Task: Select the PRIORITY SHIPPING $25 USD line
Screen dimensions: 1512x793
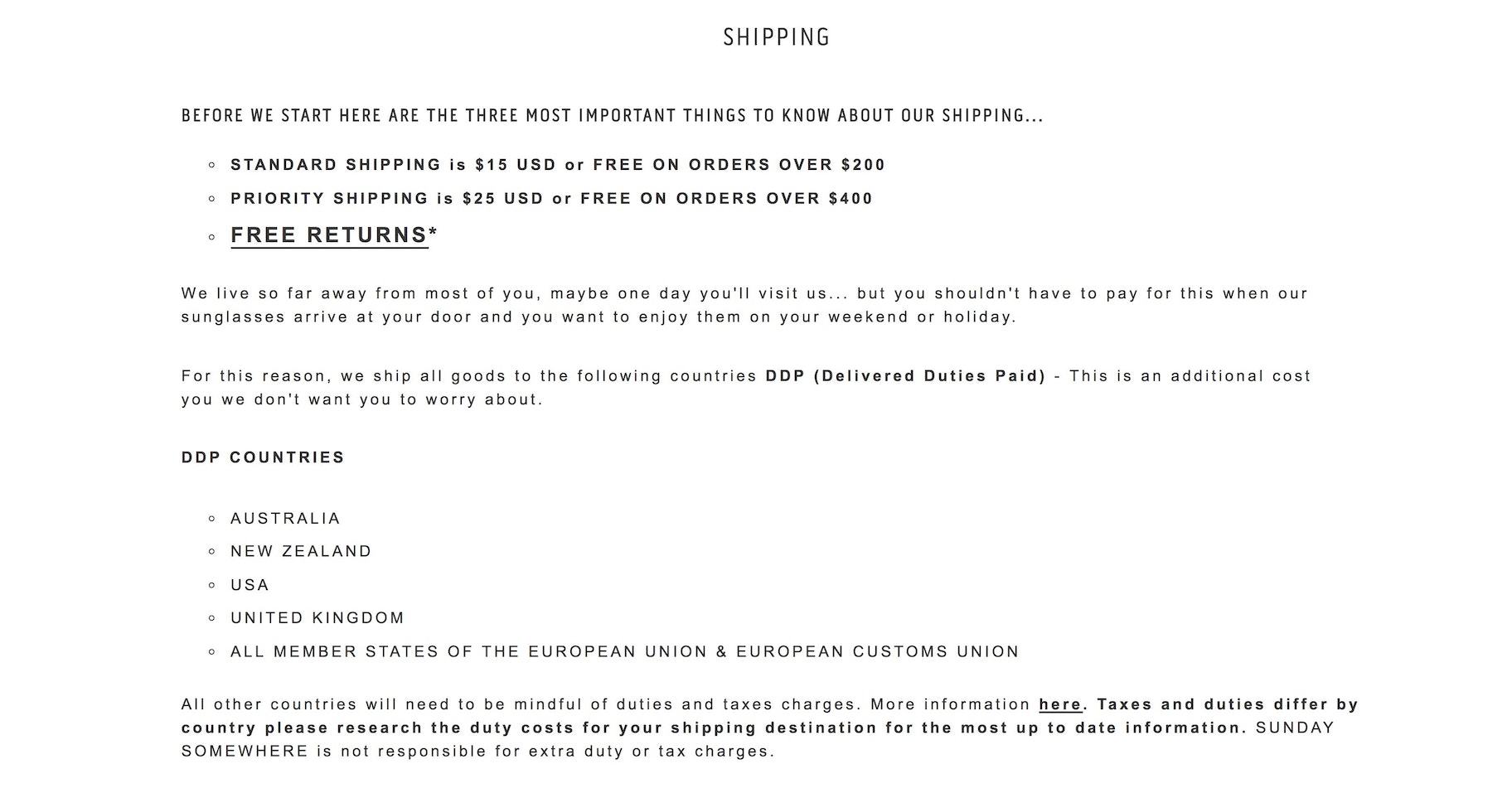Action: click(551, 199)
